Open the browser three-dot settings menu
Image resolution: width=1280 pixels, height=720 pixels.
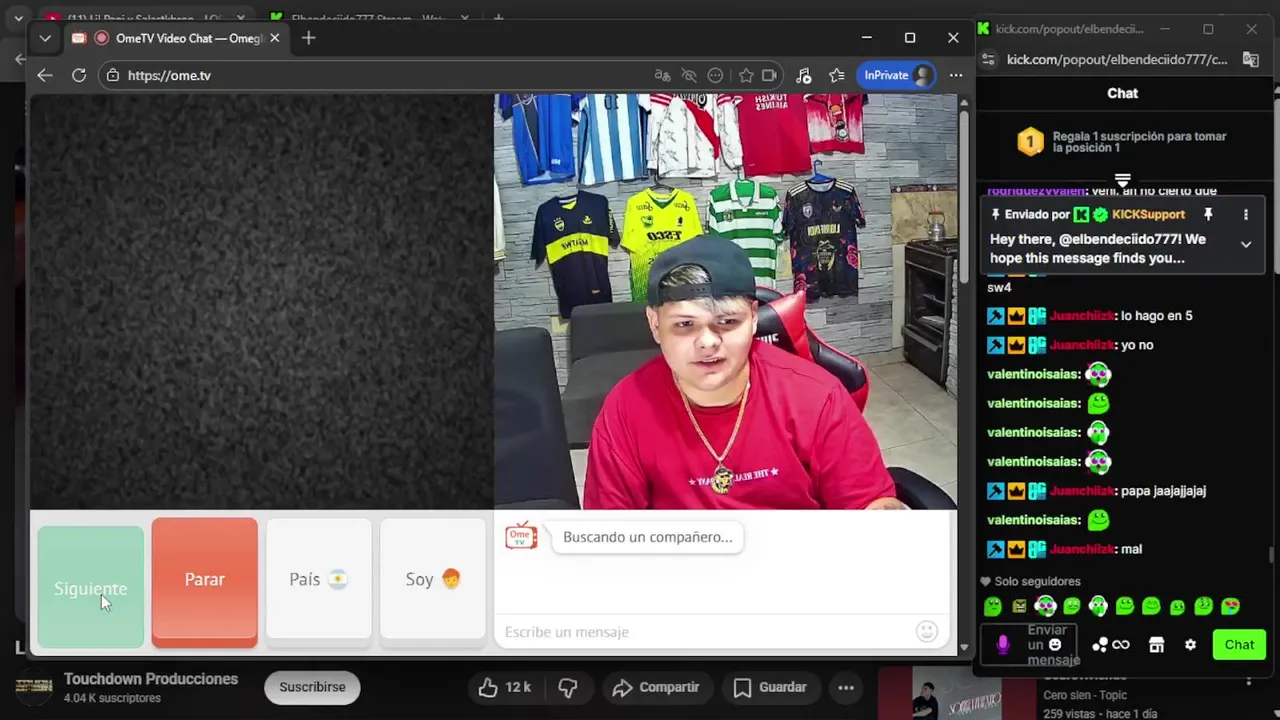click(x=956, y=75)
